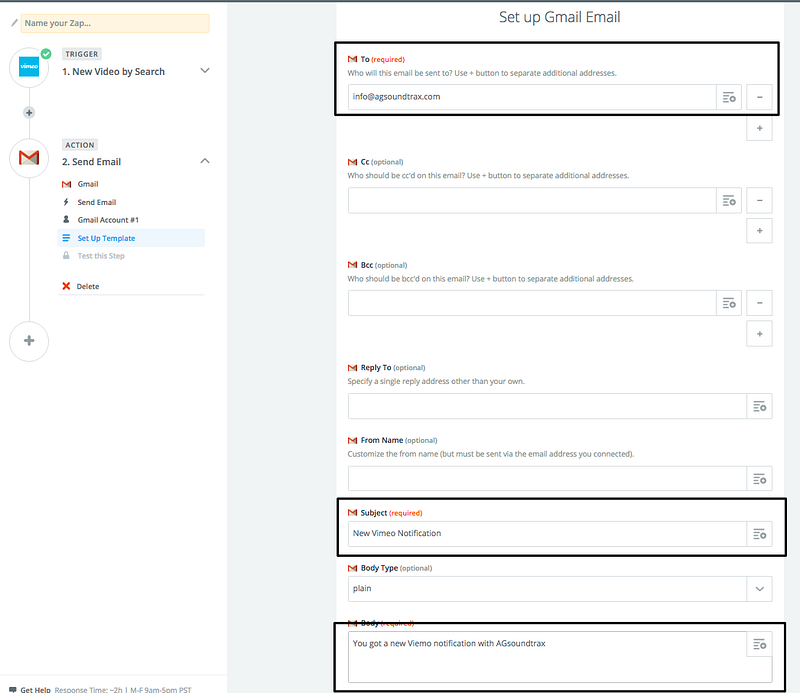Click the red X delete icon
800x693 pixels.
pyautogui.click(x=66, y=286)
